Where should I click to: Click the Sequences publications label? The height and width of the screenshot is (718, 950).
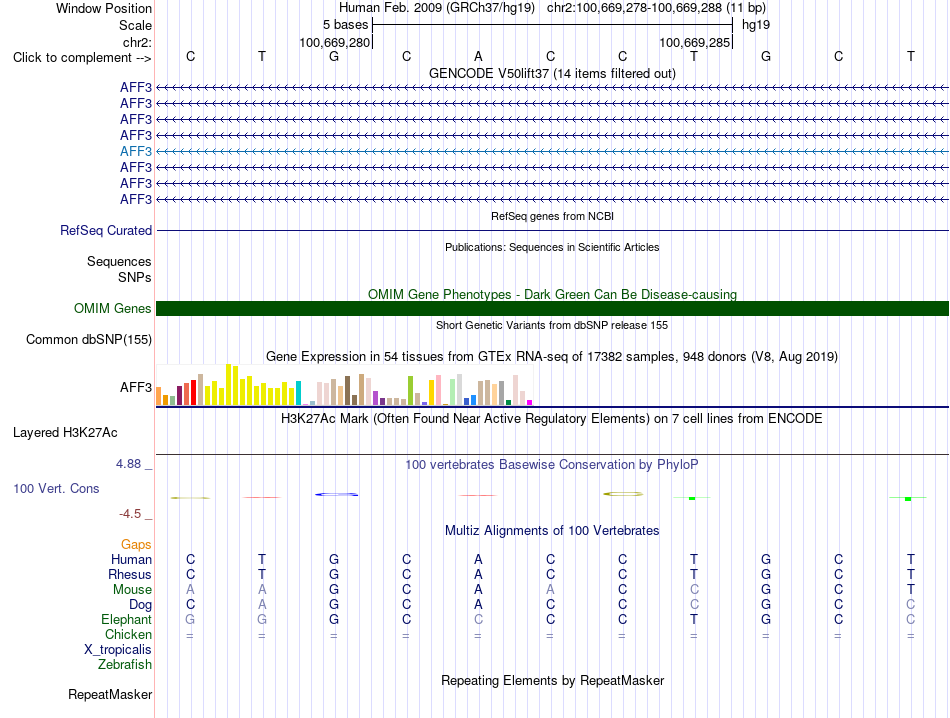pos(119,261)
